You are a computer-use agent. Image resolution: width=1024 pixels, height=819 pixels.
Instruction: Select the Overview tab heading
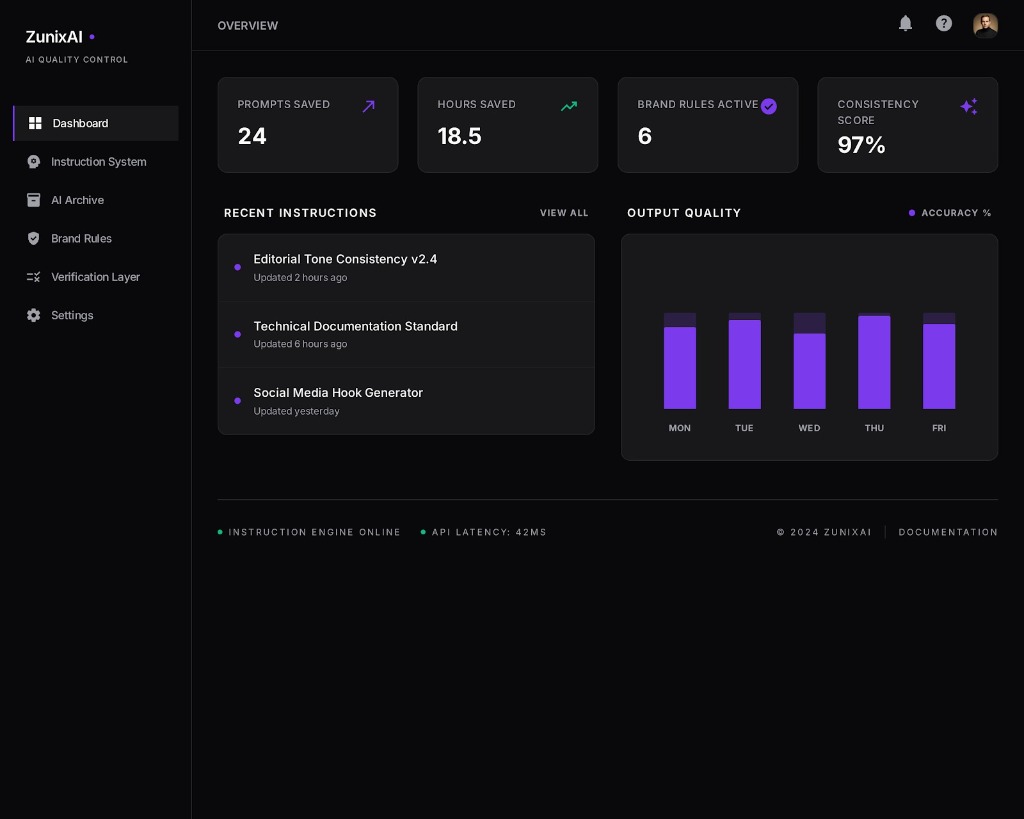[x=248, y=25]
